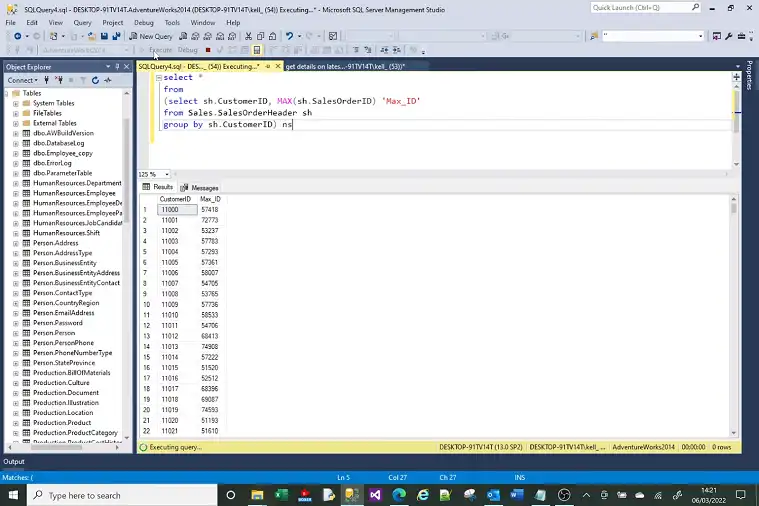Open File Explorer from the taskbar
The width and height of the screenshot is (759, 506).
pyautogui.click(x=257, y=495)
